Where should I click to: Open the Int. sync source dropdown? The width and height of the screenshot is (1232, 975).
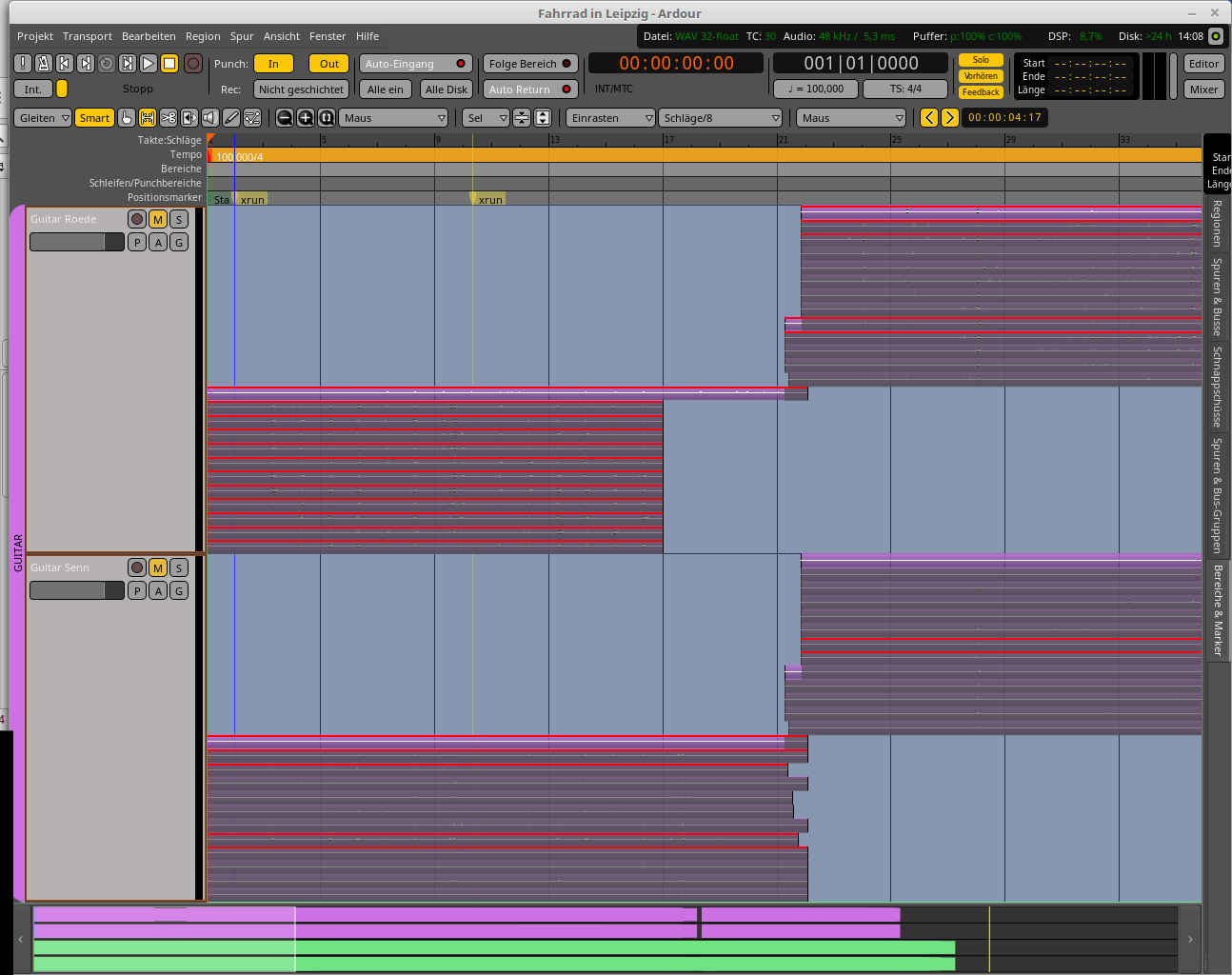pyautogui.click(x=33, y=90)
